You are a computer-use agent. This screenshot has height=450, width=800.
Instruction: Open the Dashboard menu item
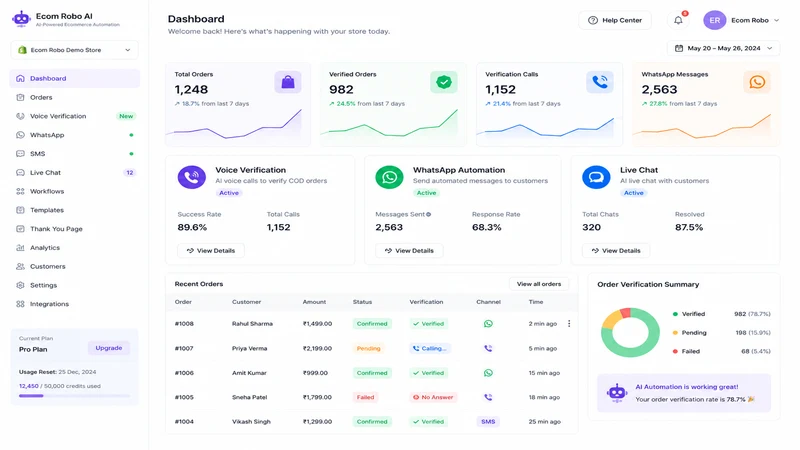coord(74,79)
